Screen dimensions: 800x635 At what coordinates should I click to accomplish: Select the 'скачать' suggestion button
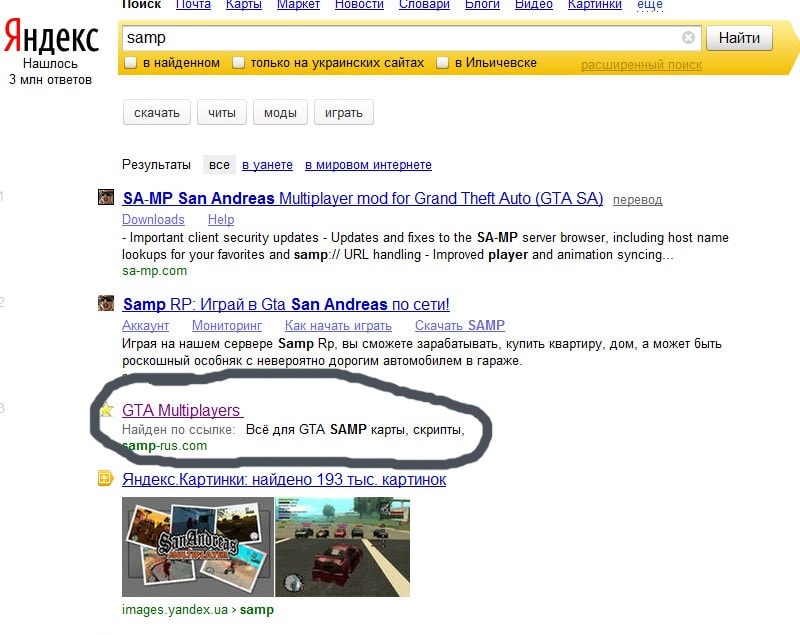[x=157, y=112]
